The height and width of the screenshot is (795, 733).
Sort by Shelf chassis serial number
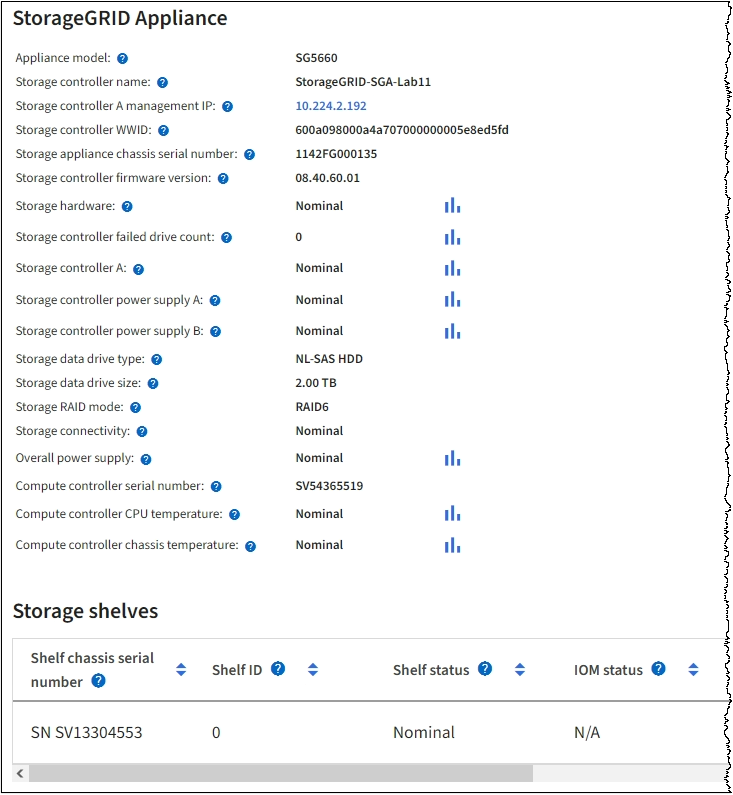[x=181, y=670]
